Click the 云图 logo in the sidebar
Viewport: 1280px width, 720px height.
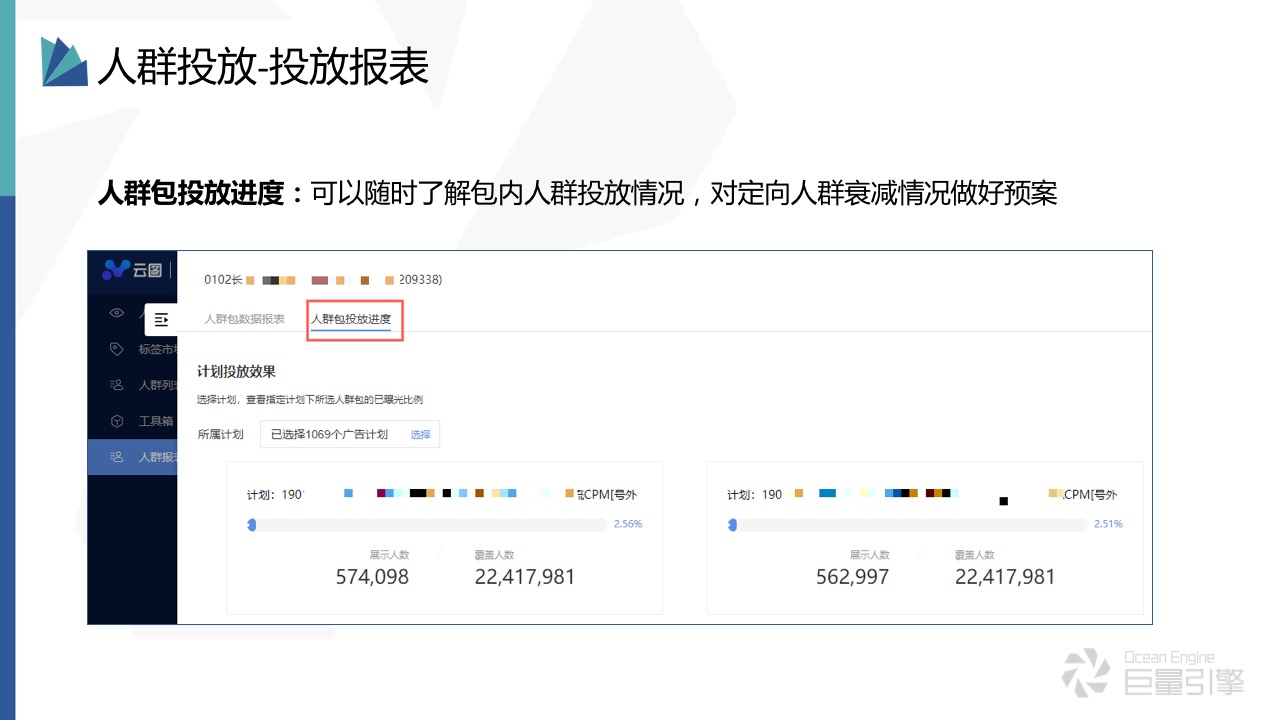tap(133, 270)
